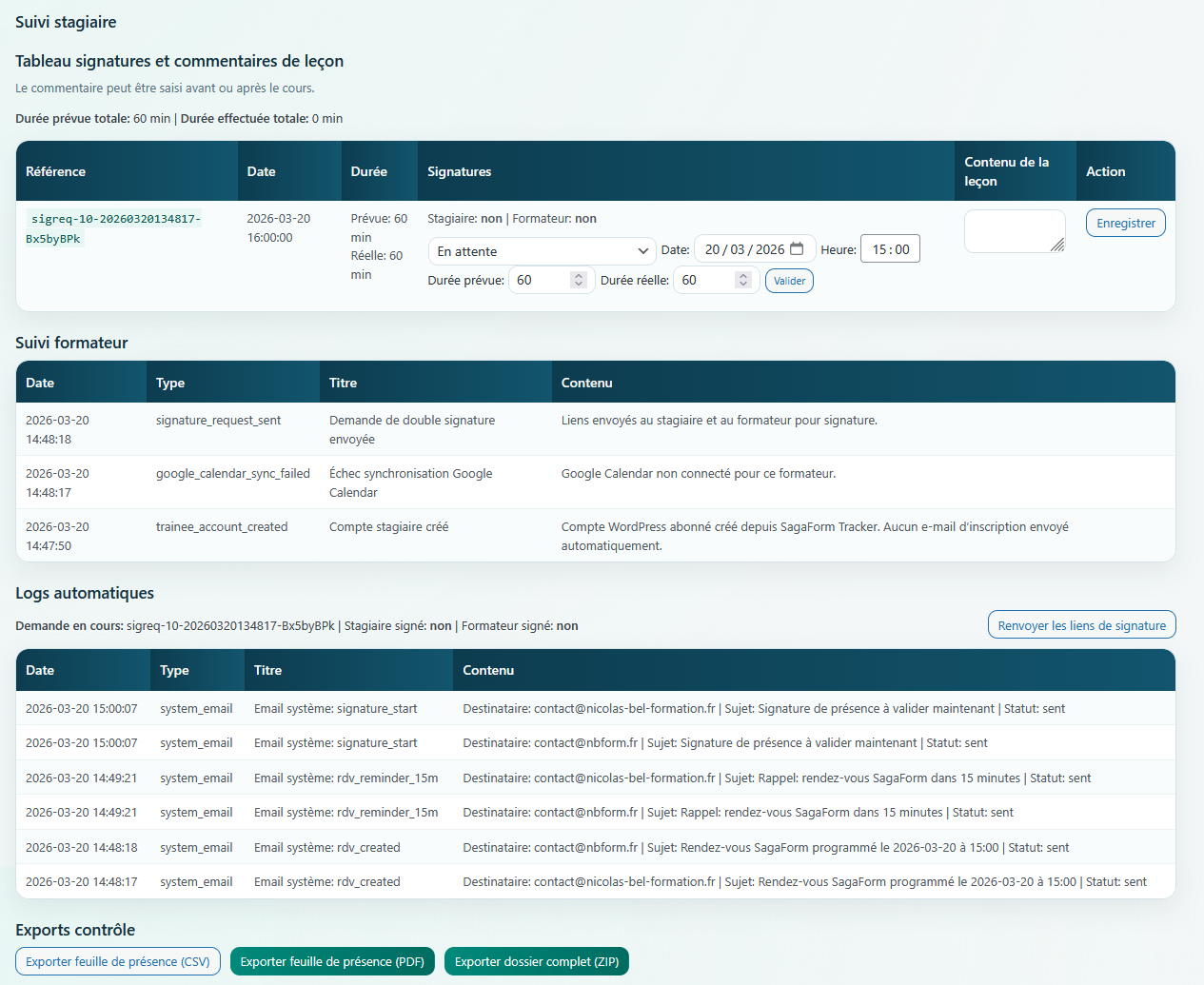Open the 'En attente' status dropdown
The image size is (1204, 985).
coord(542,251)
